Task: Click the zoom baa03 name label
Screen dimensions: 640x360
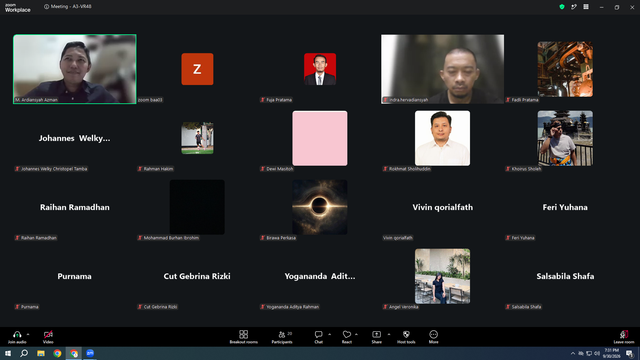Action: (150, 100)
